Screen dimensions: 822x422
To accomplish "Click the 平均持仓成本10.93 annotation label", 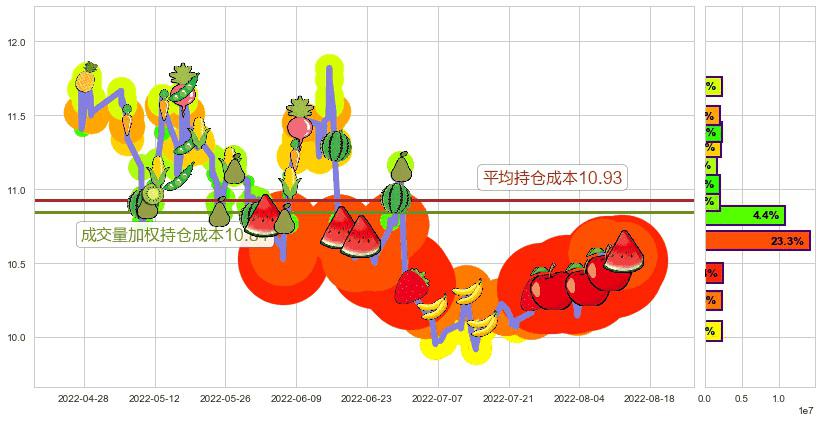I will 552,178.
